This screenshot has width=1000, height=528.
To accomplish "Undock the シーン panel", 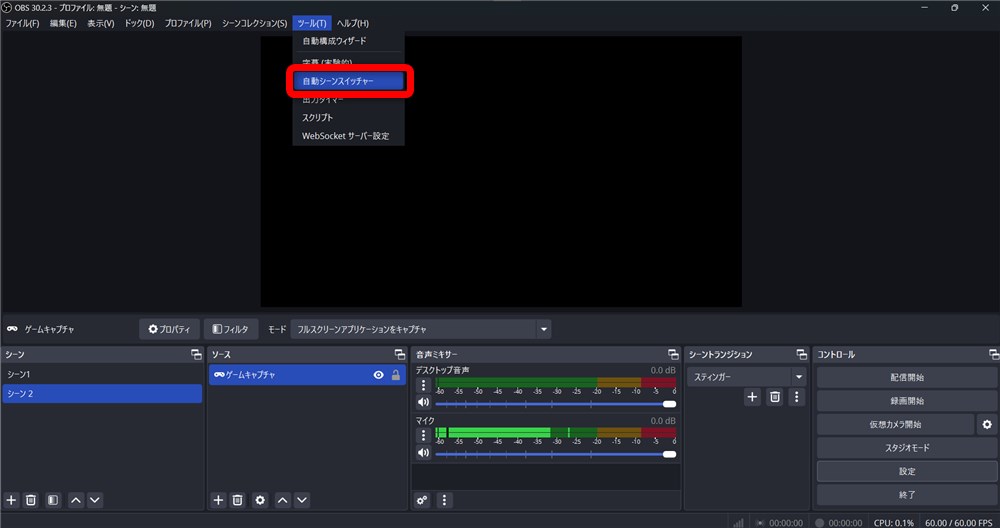I will (196, 355).
